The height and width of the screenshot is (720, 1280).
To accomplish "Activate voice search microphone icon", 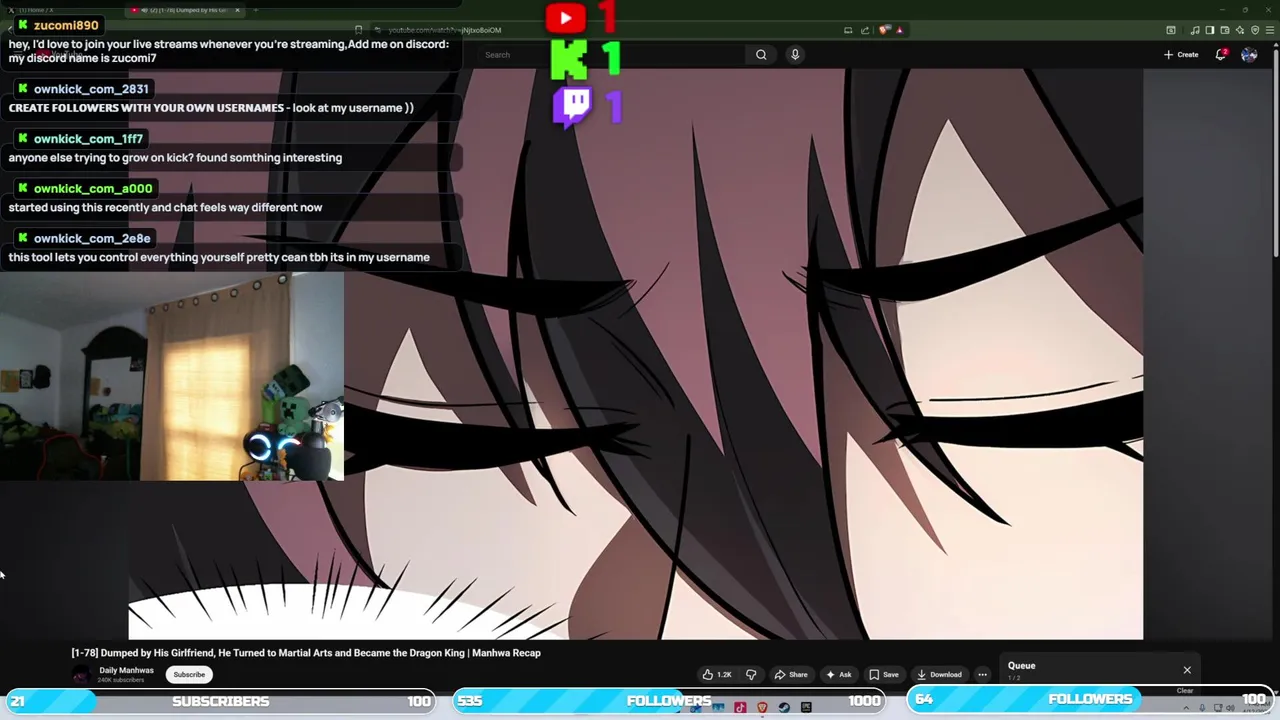I will click(x=795, y=55).
